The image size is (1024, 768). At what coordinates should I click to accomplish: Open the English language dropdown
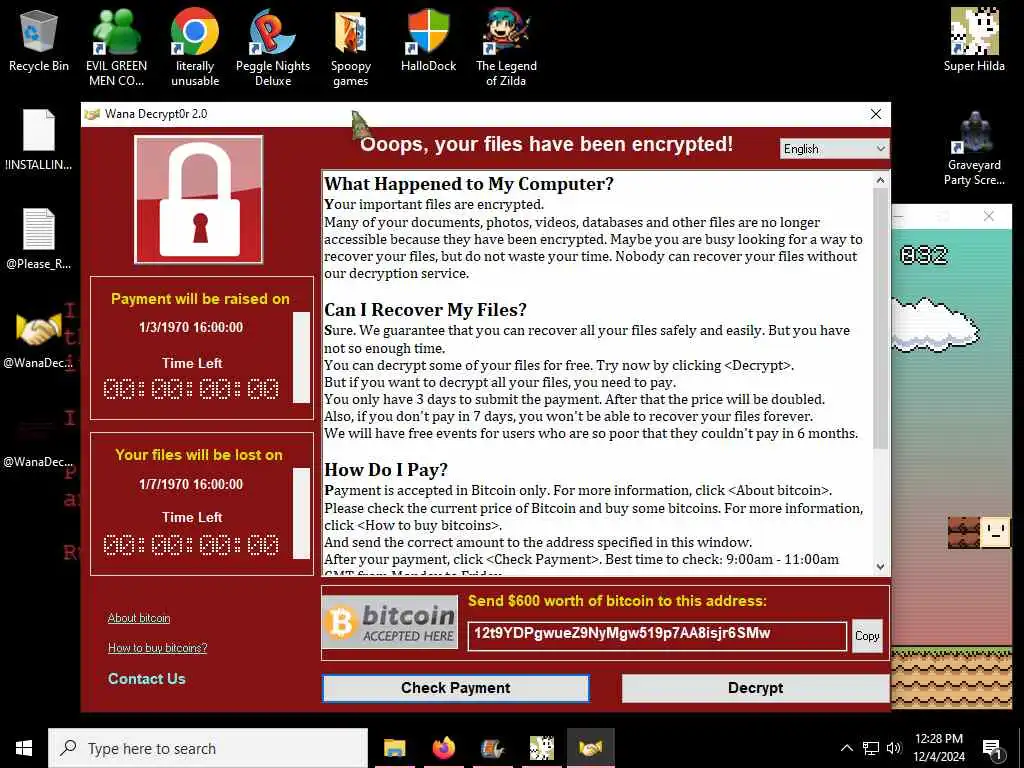[834, 149]
